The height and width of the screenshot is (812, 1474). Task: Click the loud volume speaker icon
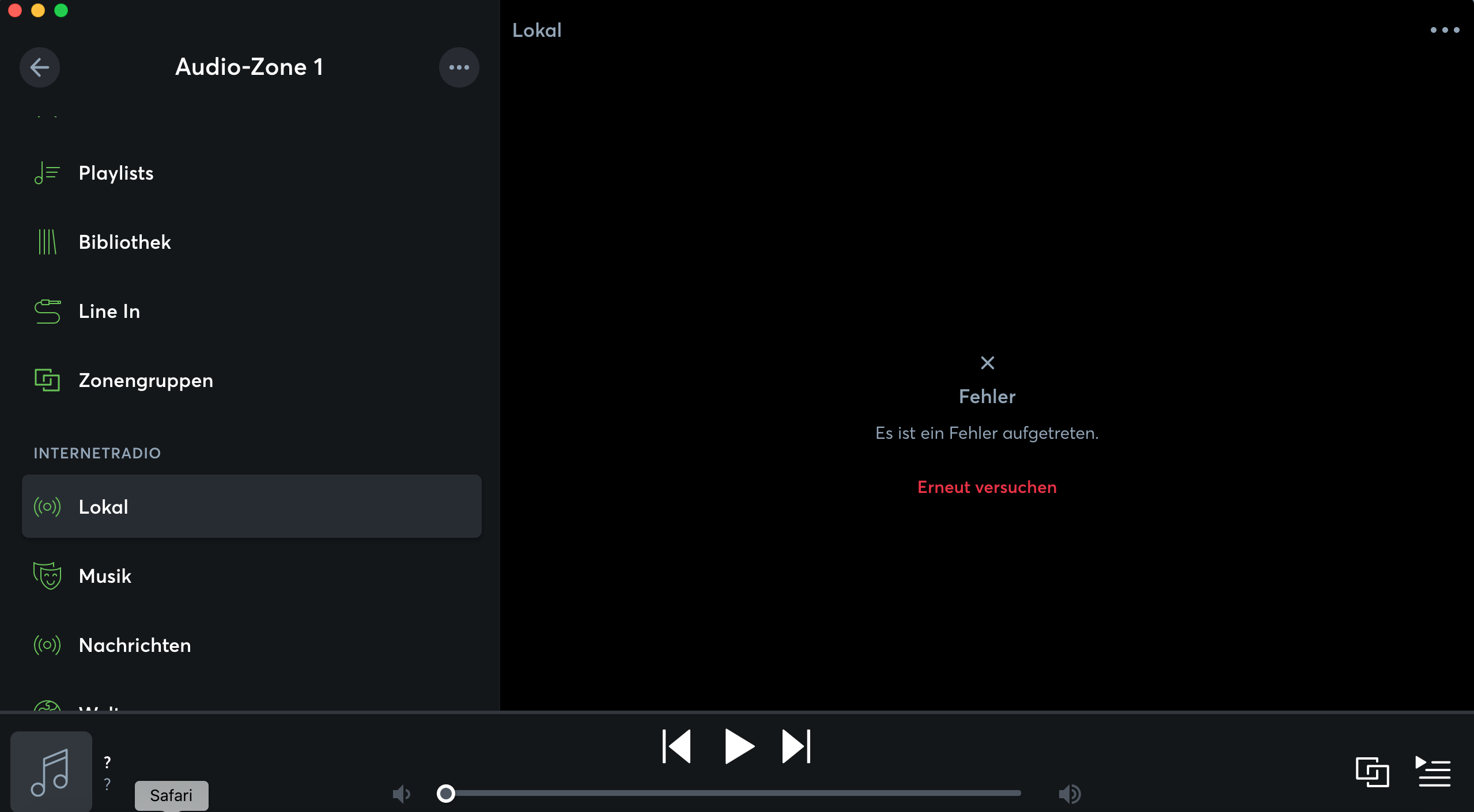pos(1069,794)
